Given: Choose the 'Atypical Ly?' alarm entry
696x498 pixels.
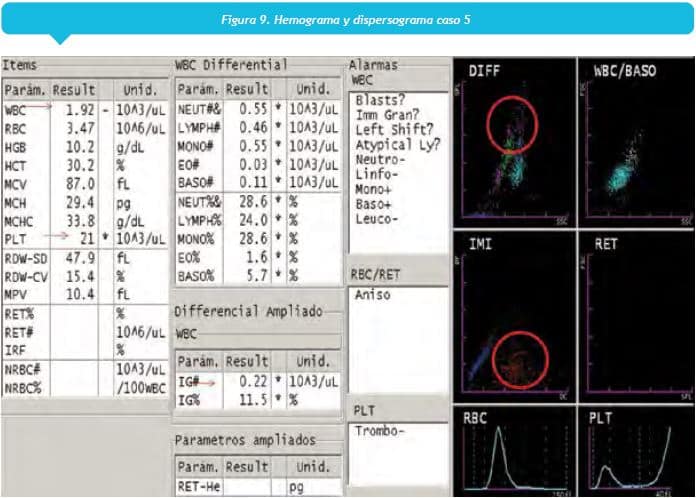Looking at the screenshot, I should (397, 144).
